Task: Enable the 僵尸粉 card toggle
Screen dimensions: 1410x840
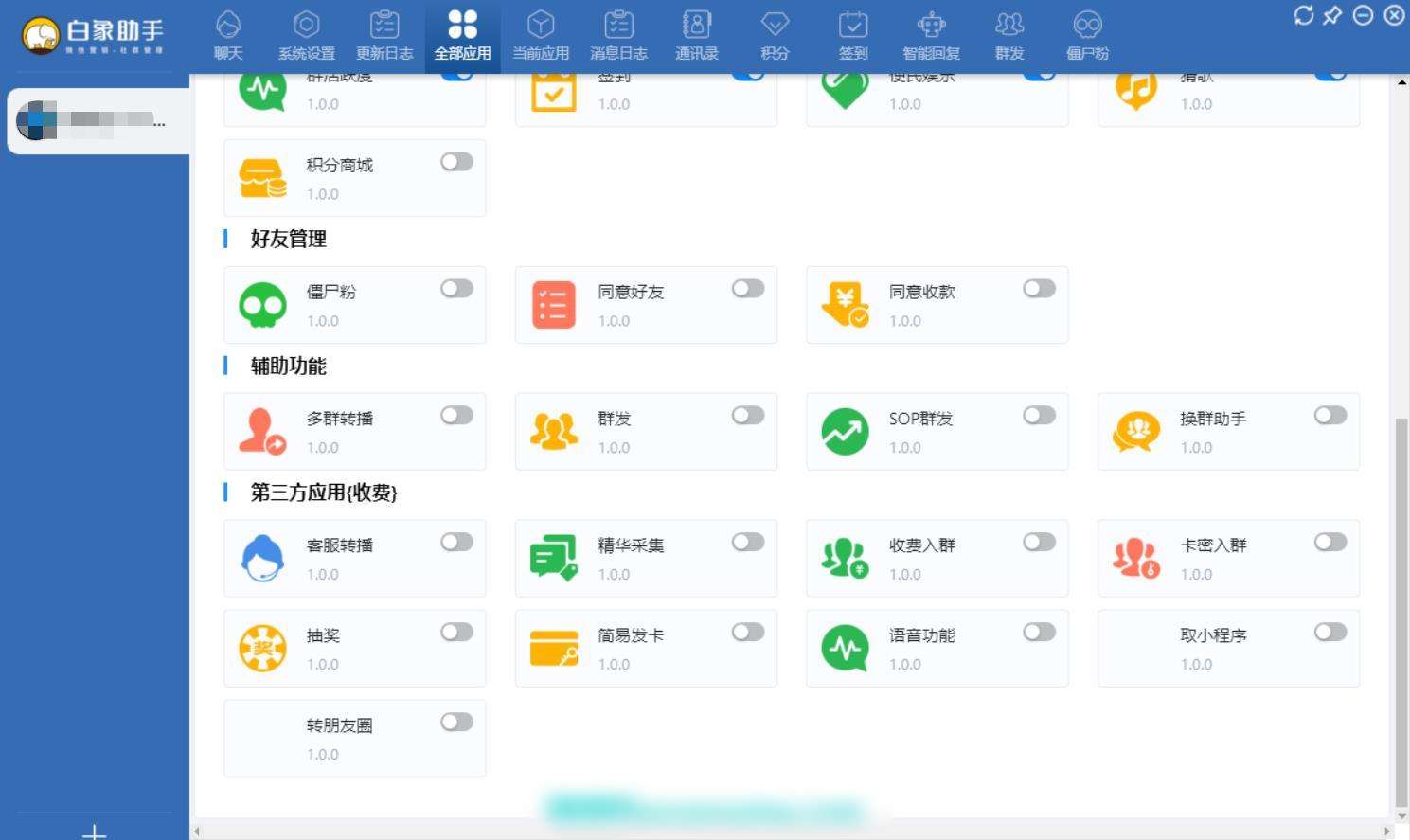Action: pyautogui.click(x=456, y=289)
